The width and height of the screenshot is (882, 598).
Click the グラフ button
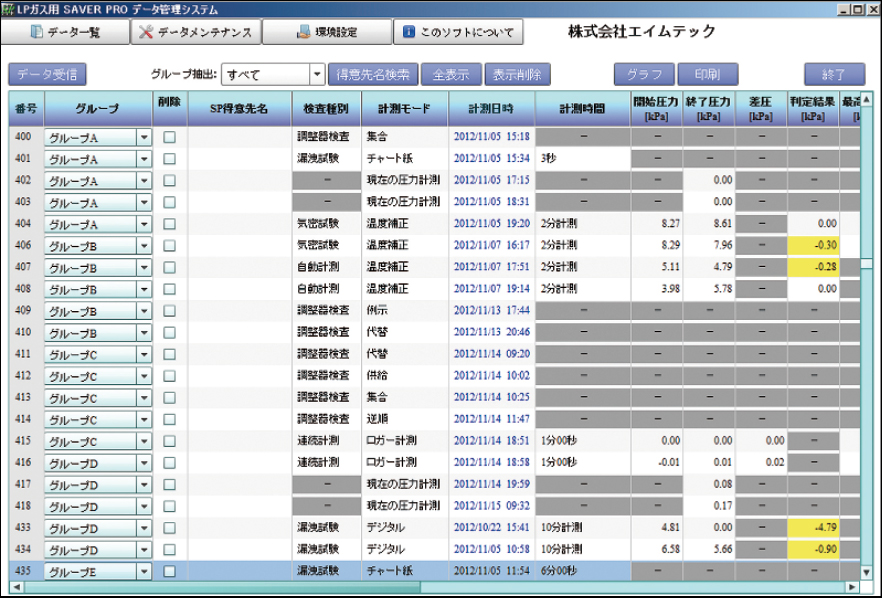tap(644, 74)
